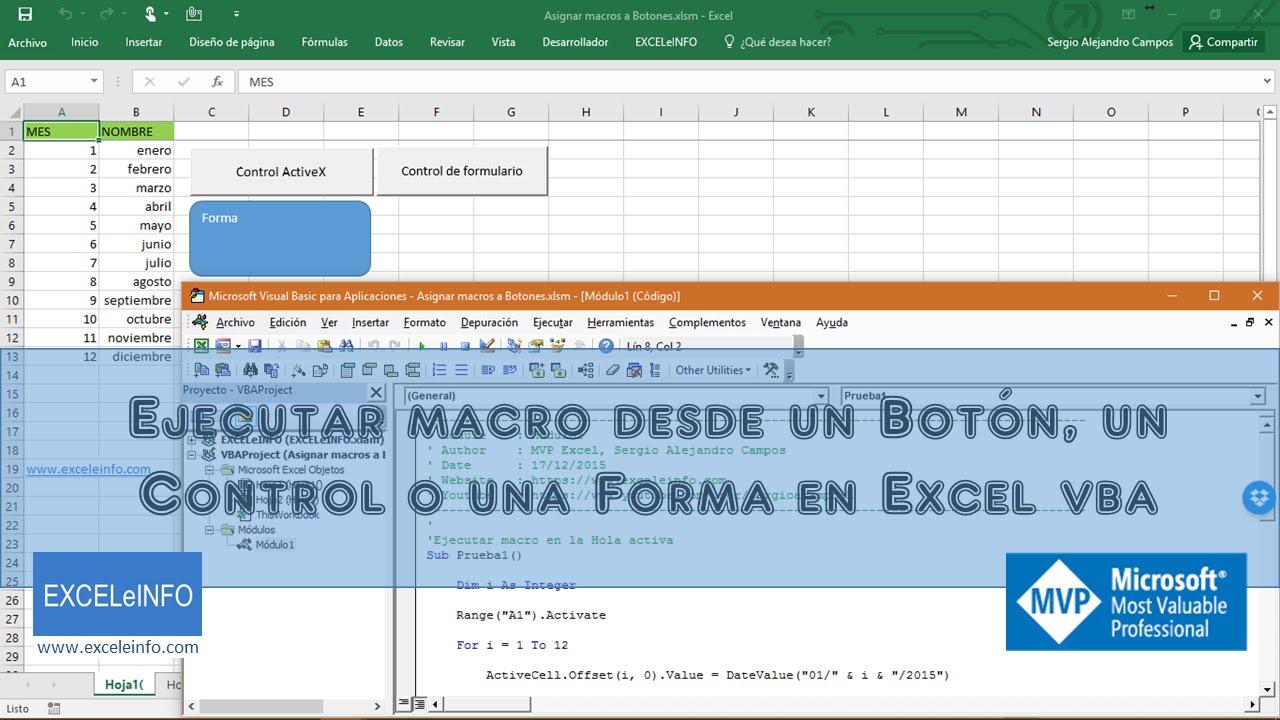Click the Save icon in VBA toolbar
1280x720 pixels.
click(255, 346)
